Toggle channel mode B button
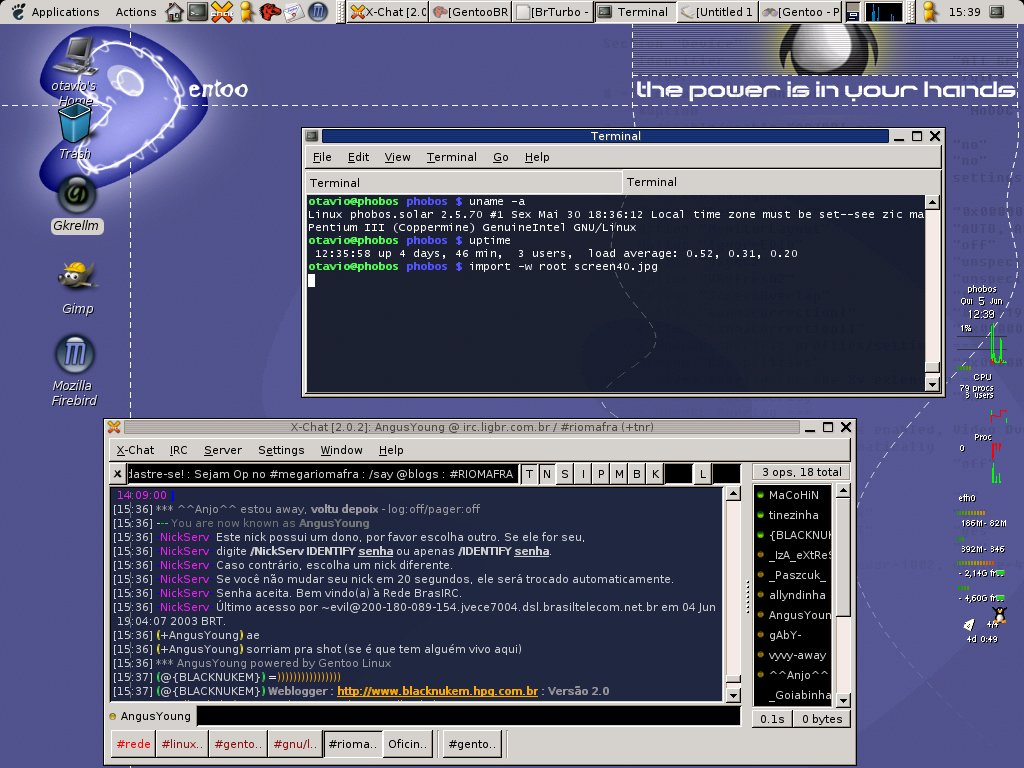Screen dimensions: 1024x768 point(637,474)
